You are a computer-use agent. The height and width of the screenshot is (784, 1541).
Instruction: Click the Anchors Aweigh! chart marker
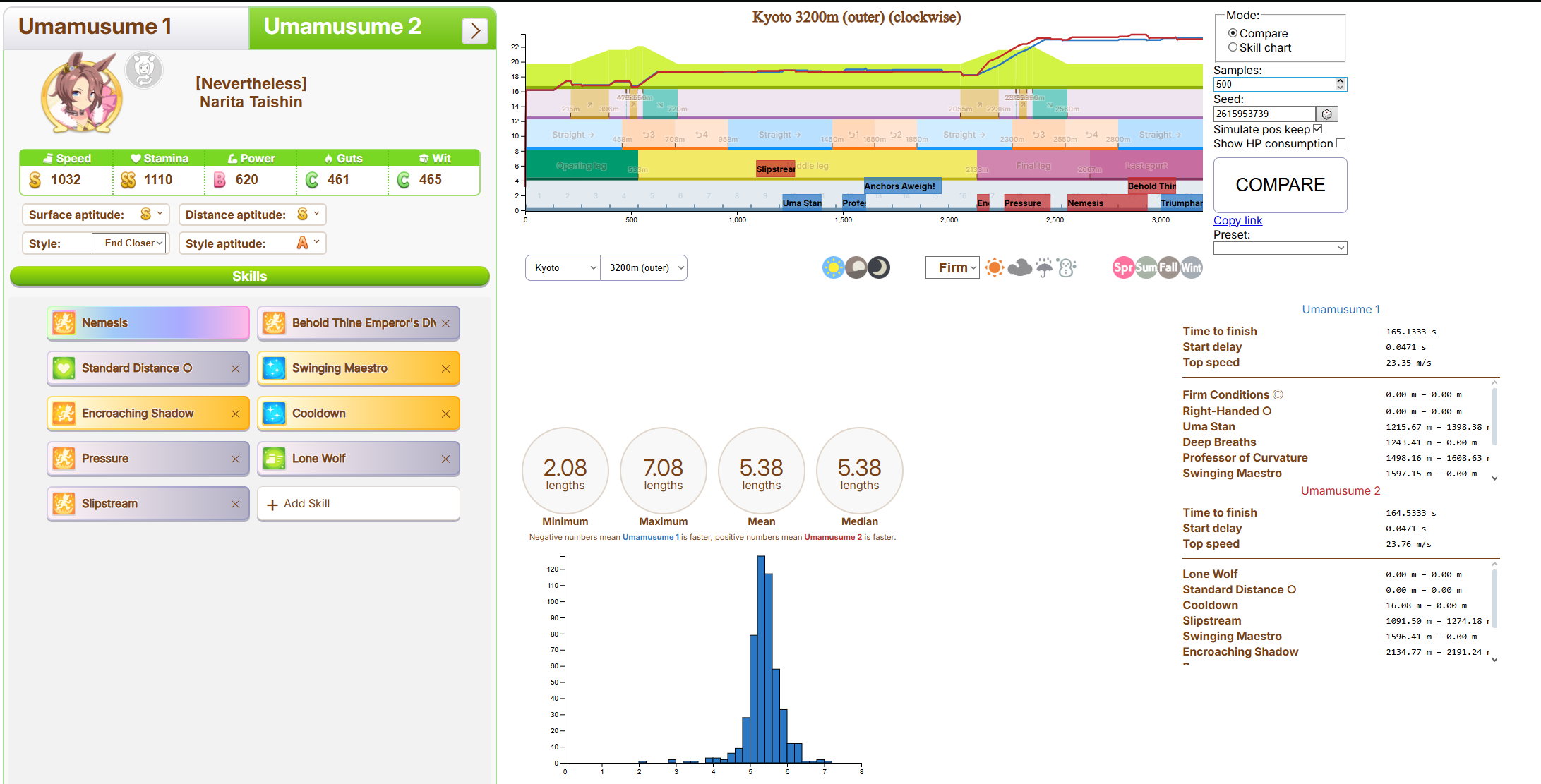tap(902, 186)
